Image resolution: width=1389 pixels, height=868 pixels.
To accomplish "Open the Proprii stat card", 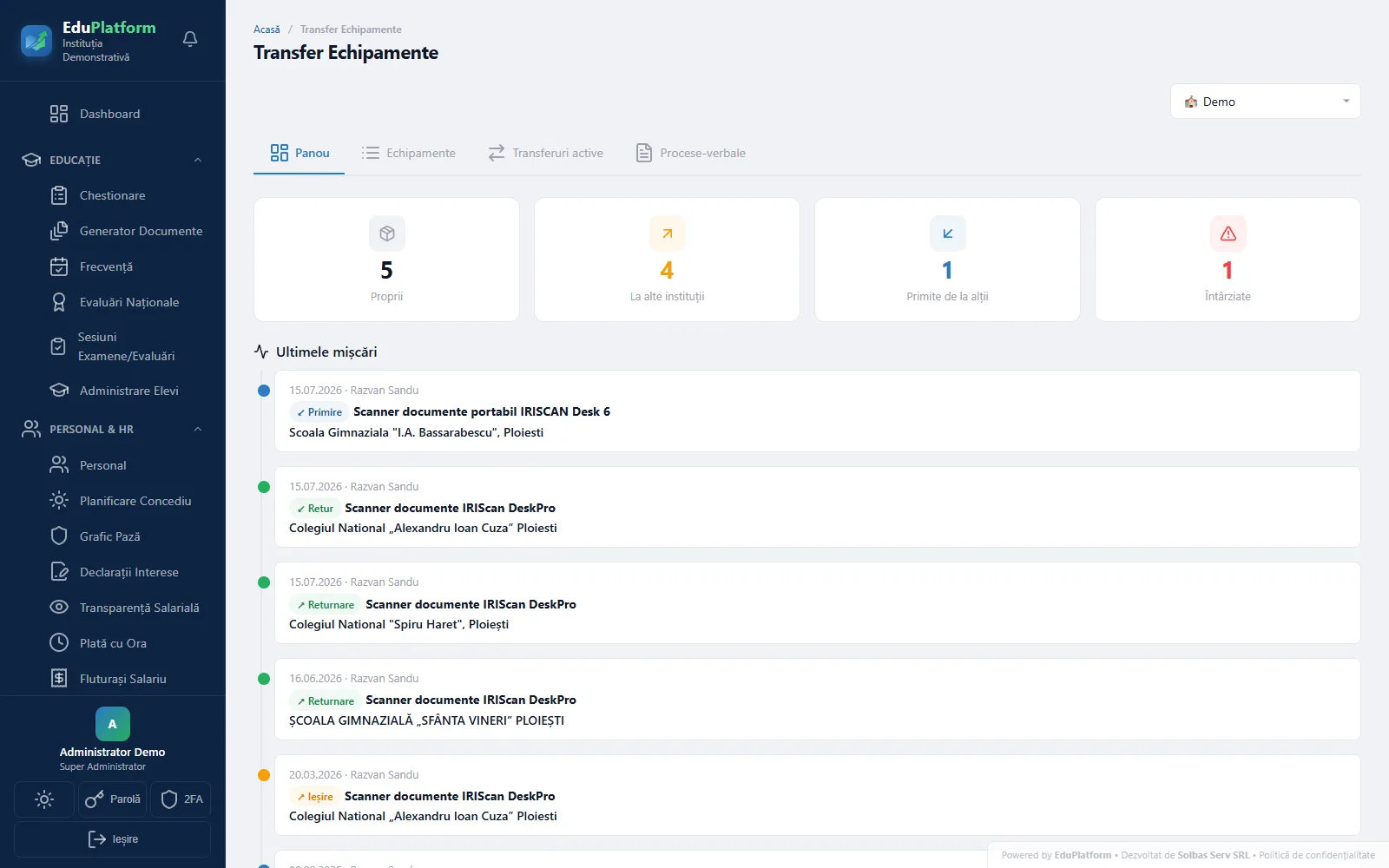I will click(x=387, y=260).
